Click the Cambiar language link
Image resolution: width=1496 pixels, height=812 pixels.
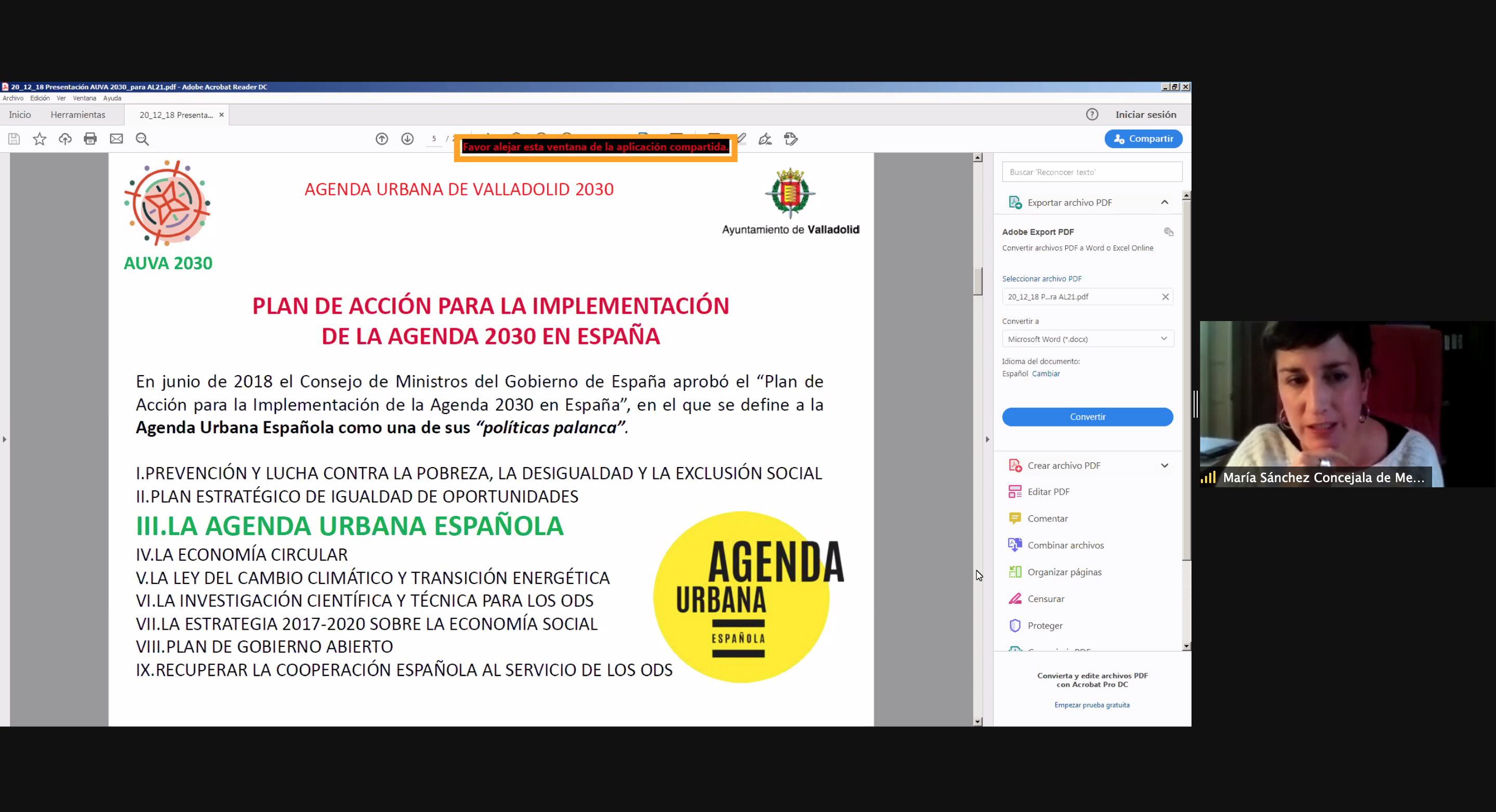point(1045,374)
